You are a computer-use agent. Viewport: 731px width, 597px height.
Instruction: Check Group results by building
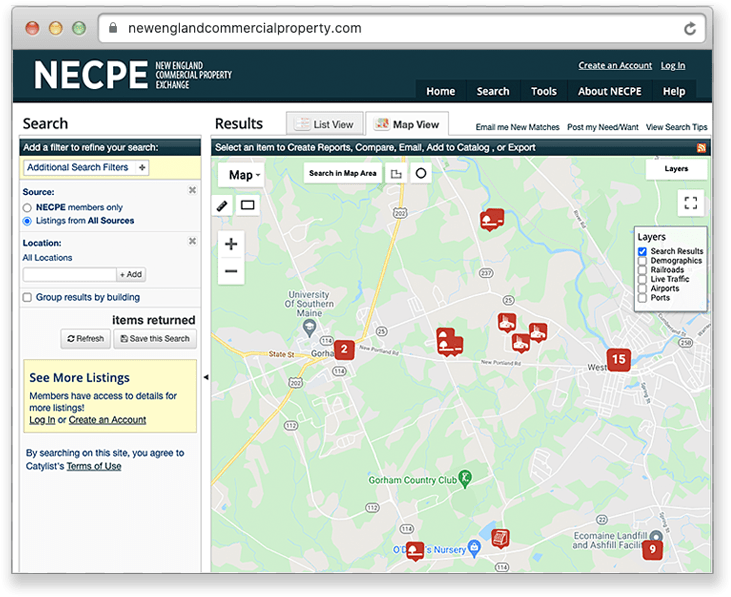[x=27, y=297]
